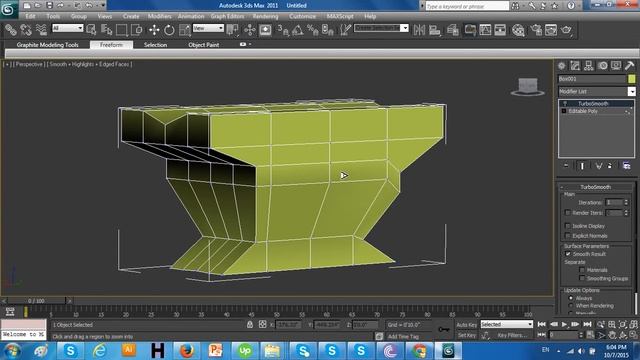Click Configure Modifier Sets icon
The height and width of the screenshot is (360, 640).
click(627, 166)
